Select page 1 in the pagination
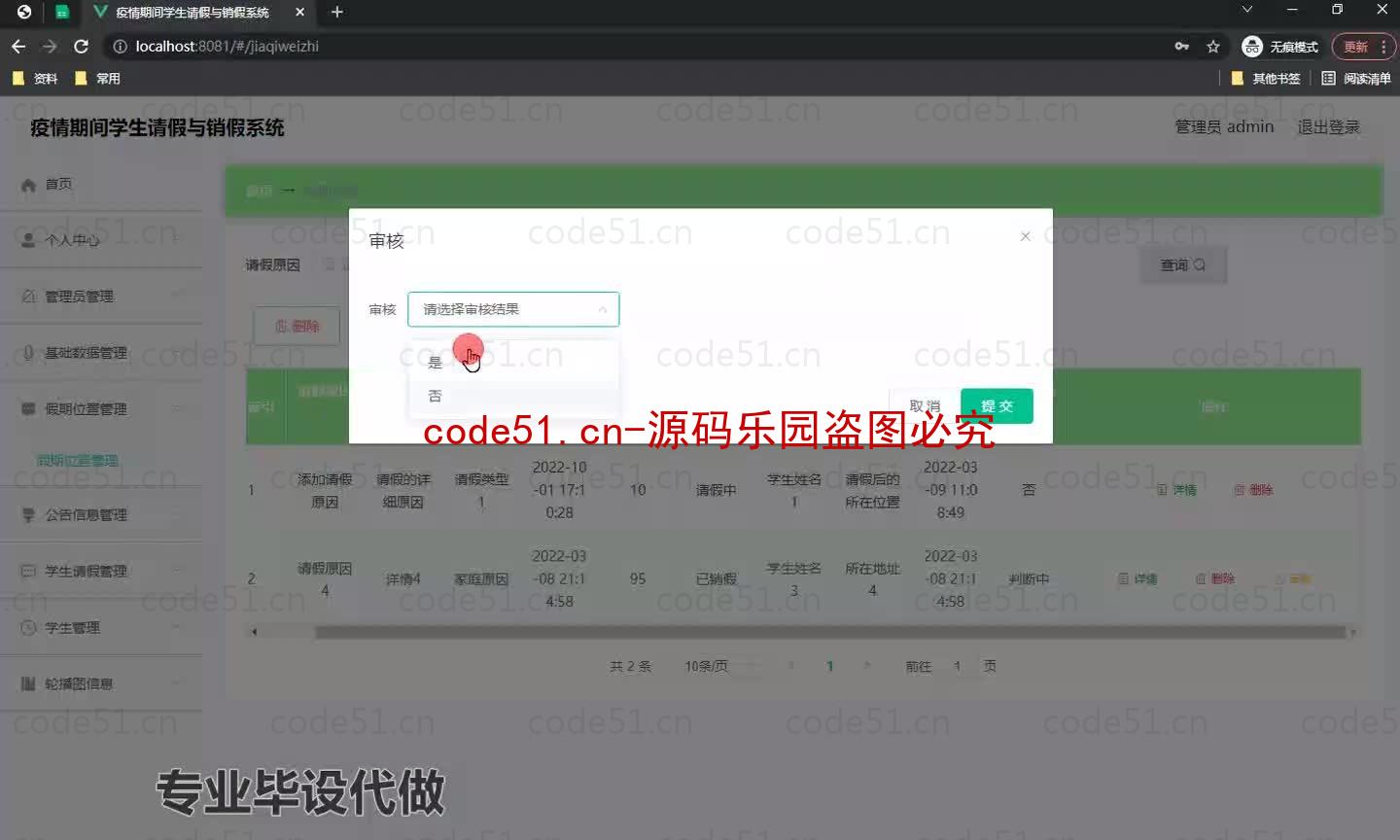 829,666
